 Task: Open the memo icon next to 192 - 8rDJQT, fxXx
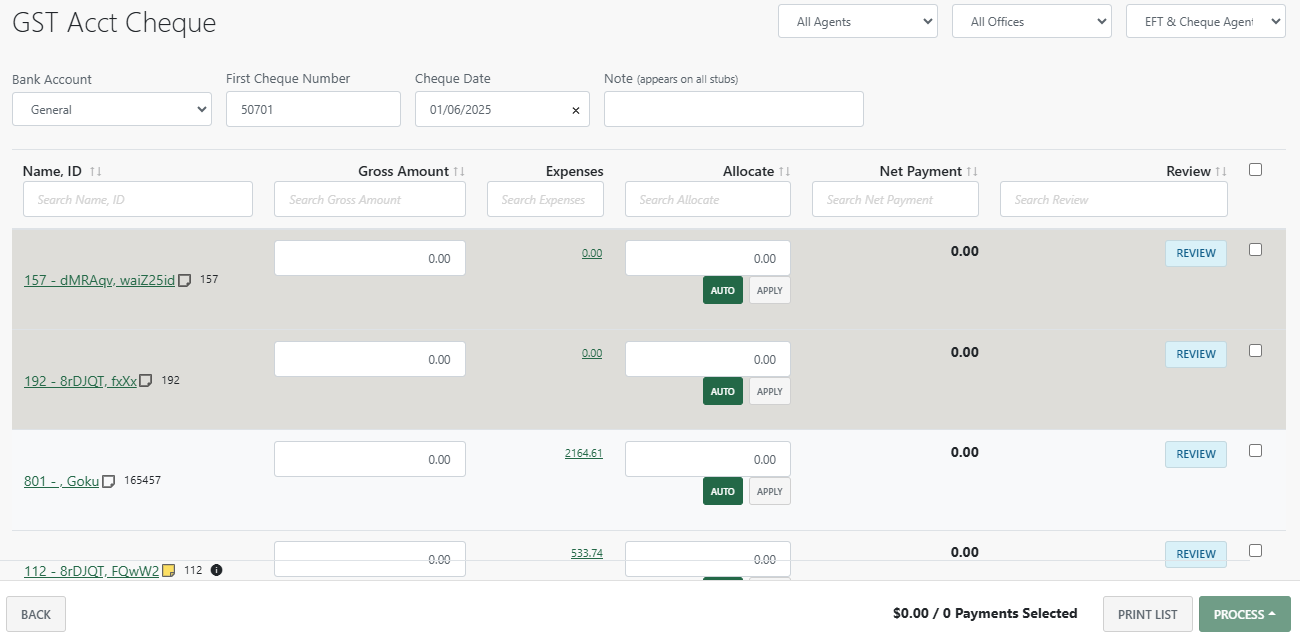coord(146,381)
